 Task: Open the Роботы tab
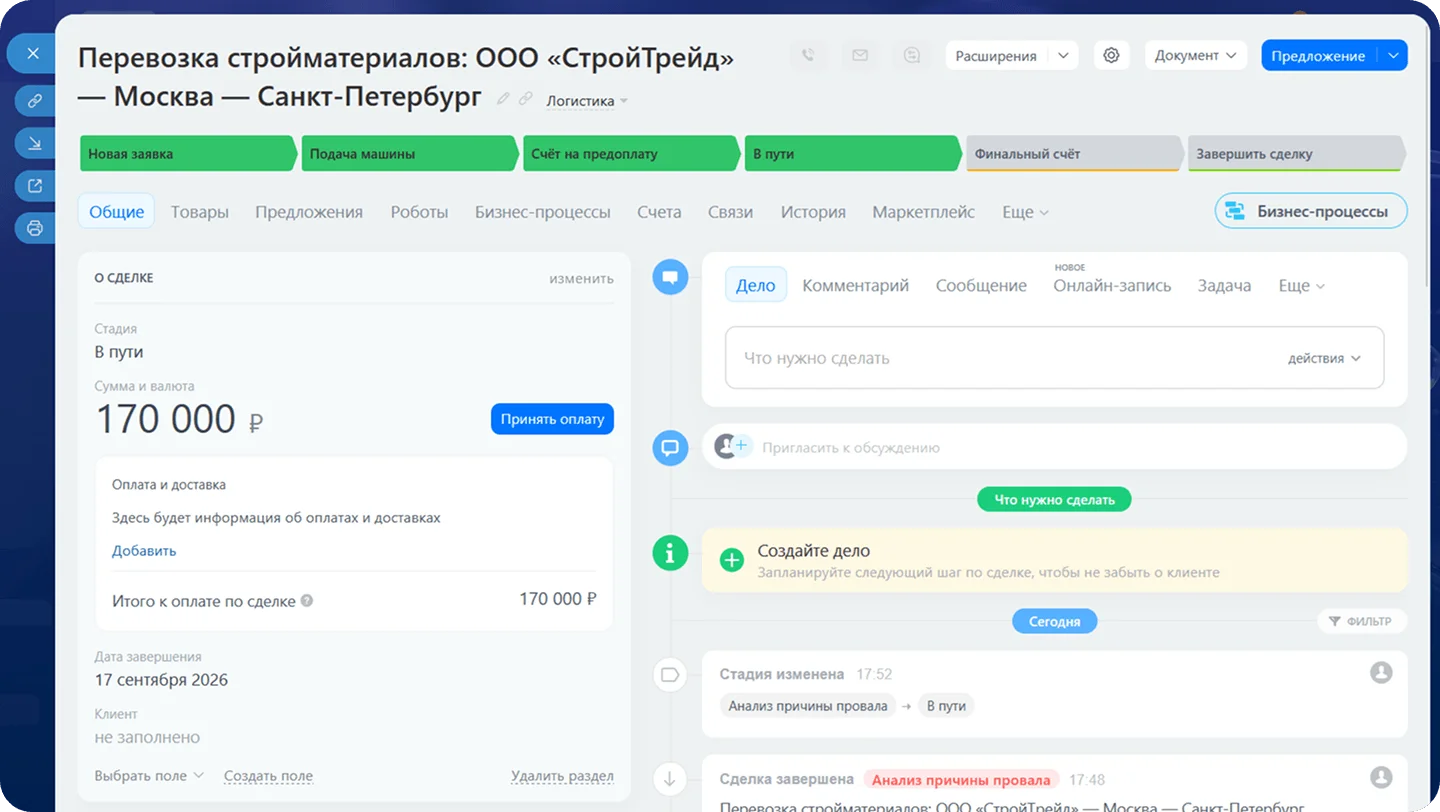419,212
